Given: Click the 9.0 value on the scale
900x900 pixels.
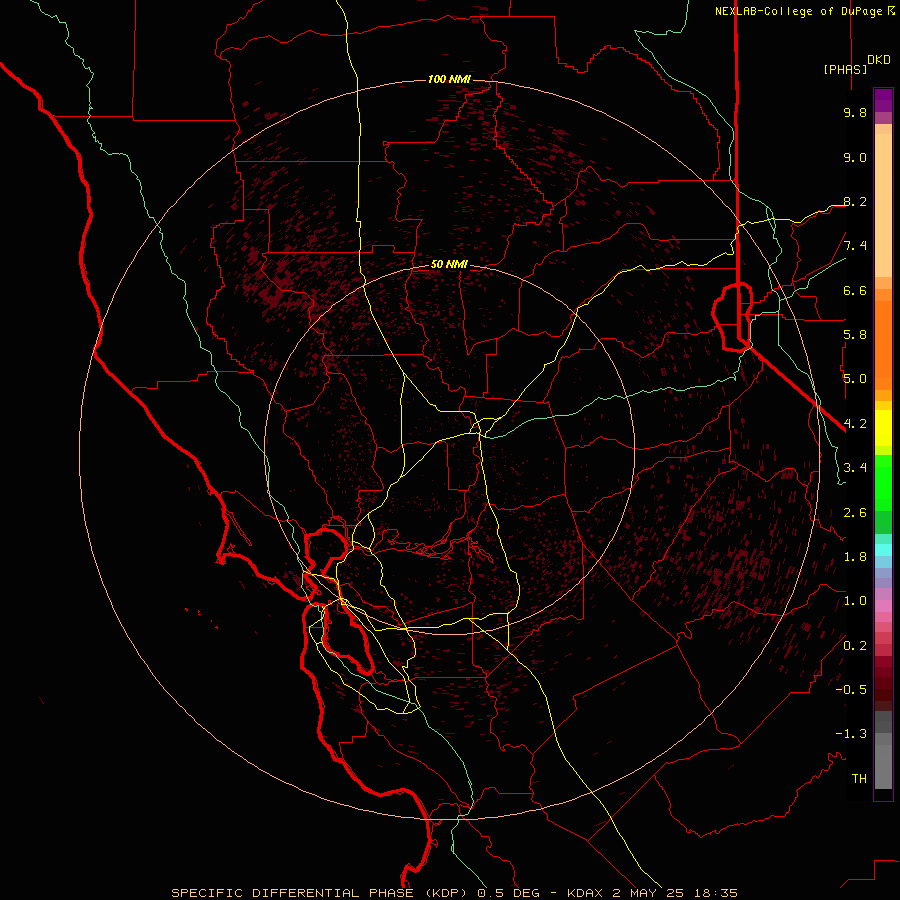Looking at the screenshot, I should coord(855,157).
